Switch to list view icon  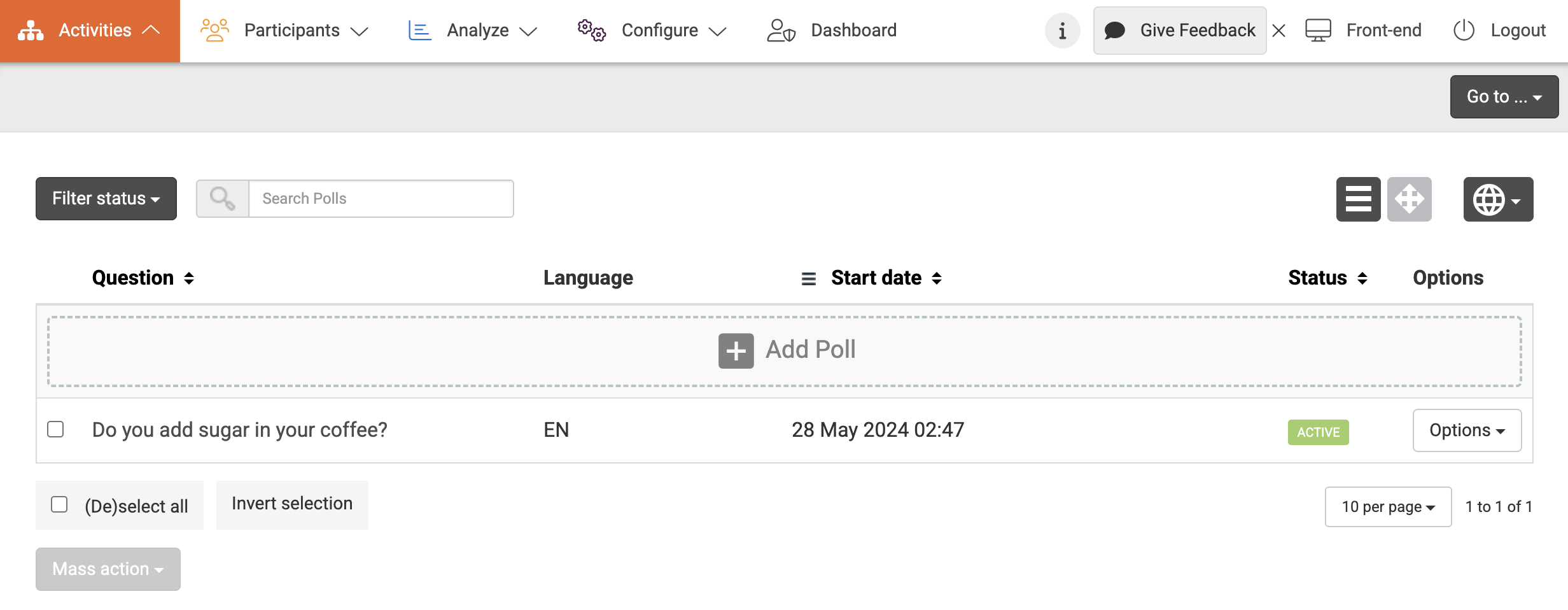[1358, 199]
